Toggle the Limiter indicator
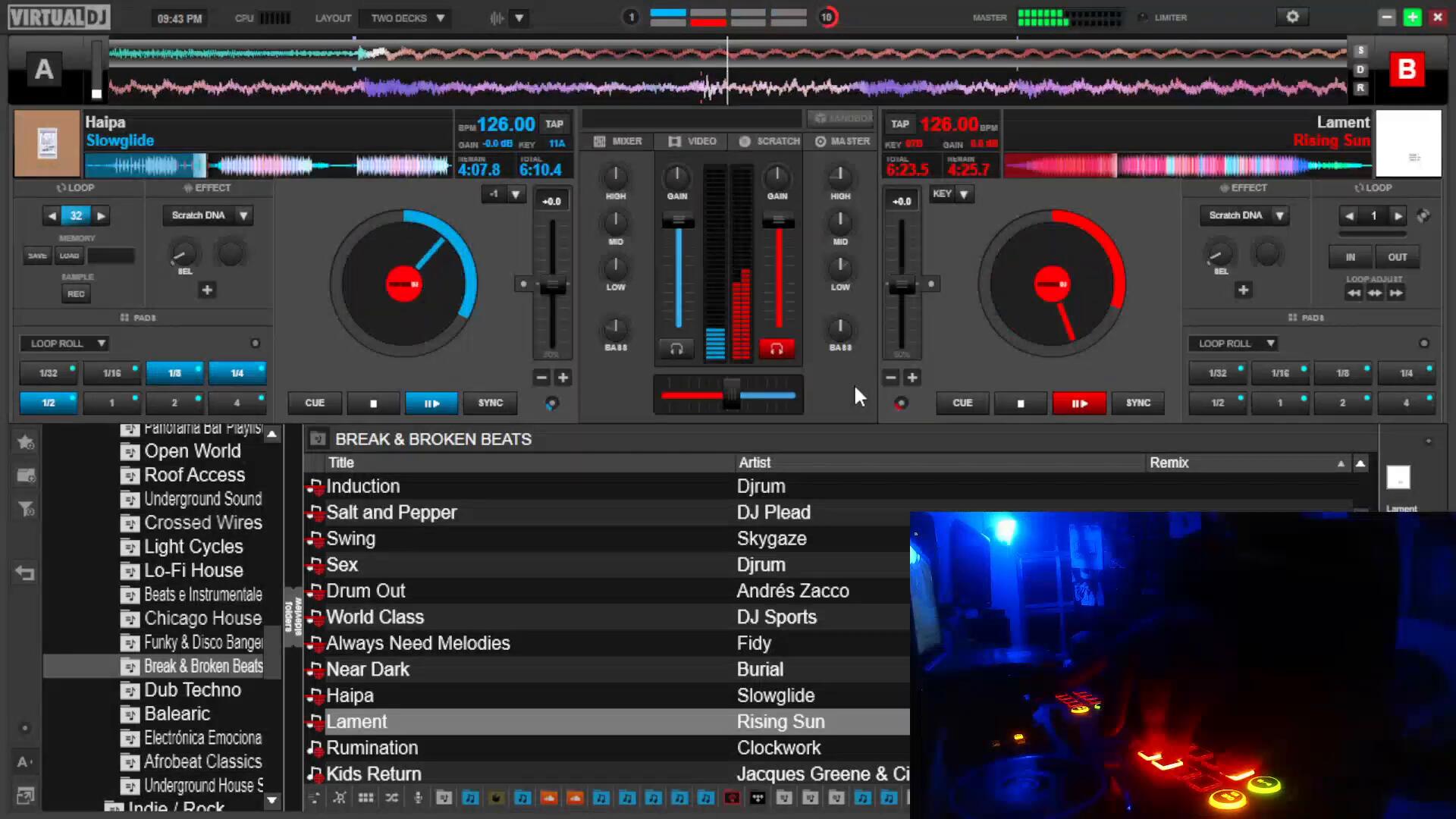The image size is (1456, 819). 1143,17
